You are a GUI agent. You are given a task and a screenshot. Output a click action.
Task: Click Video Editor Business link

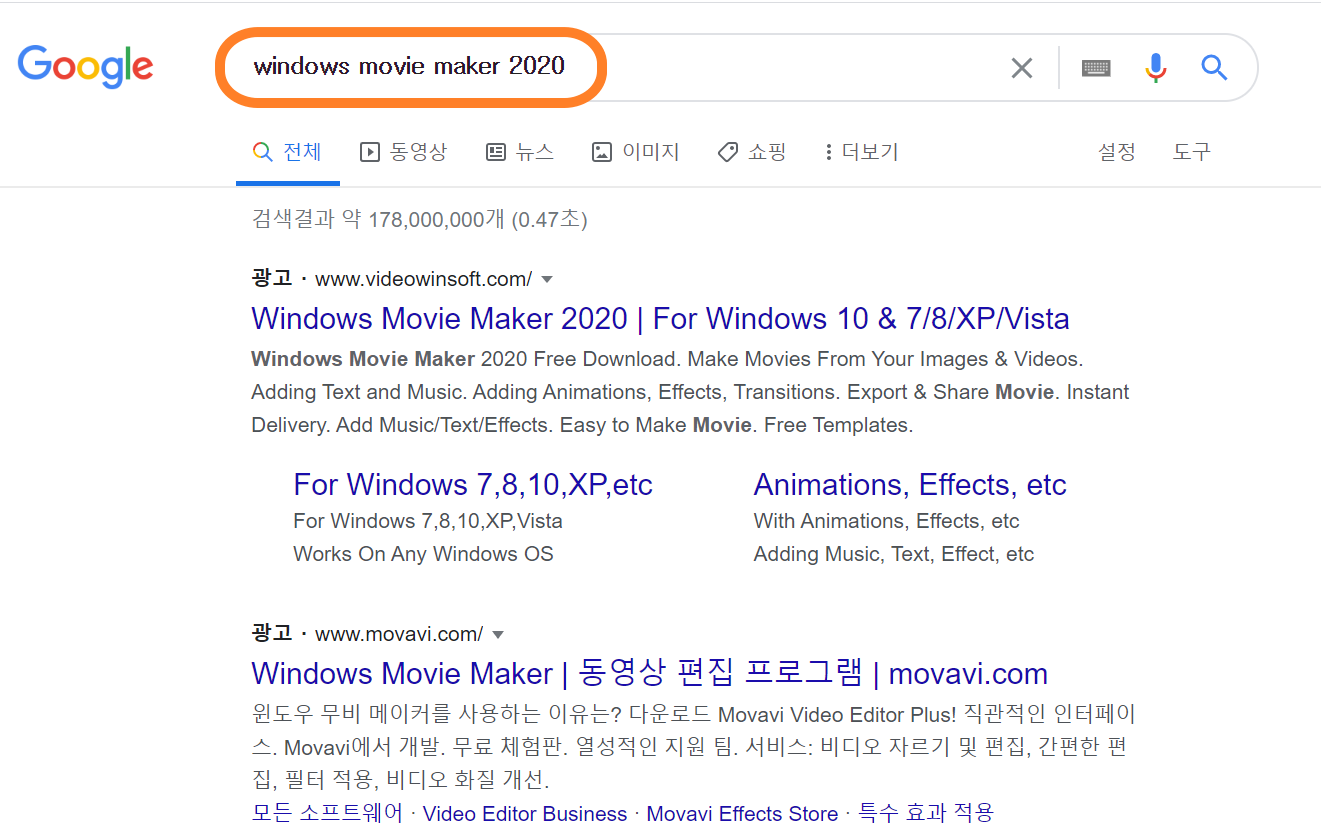[525, 814]
